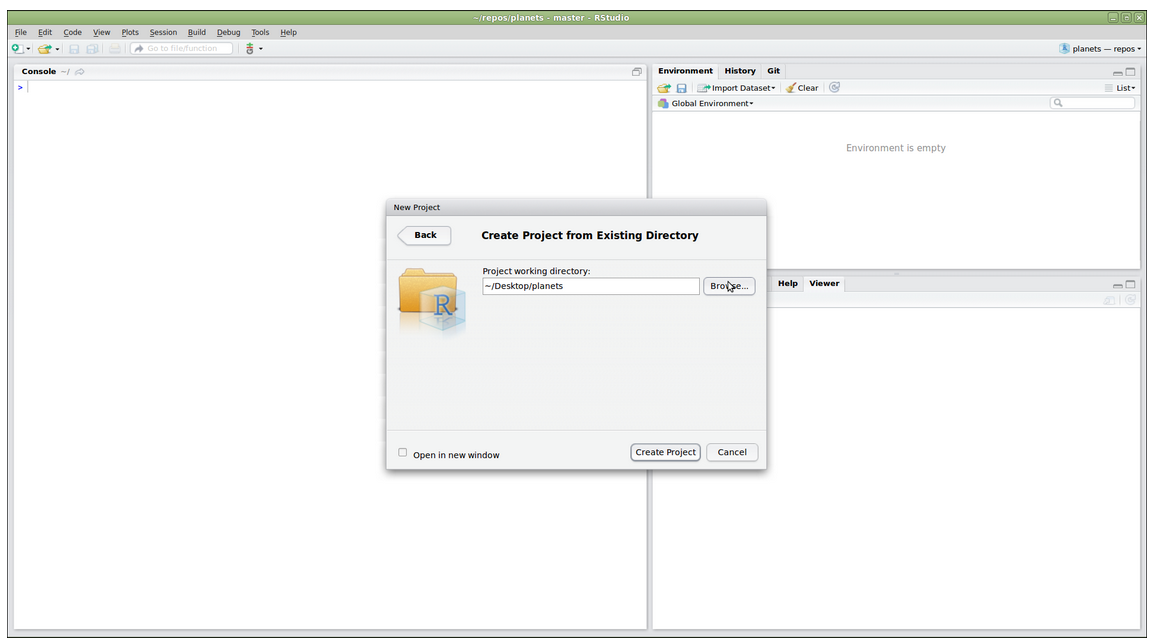The width and height of the screenshot is (1157, 644).
Task: Click the Project working directory field
Action: point(590,286)
